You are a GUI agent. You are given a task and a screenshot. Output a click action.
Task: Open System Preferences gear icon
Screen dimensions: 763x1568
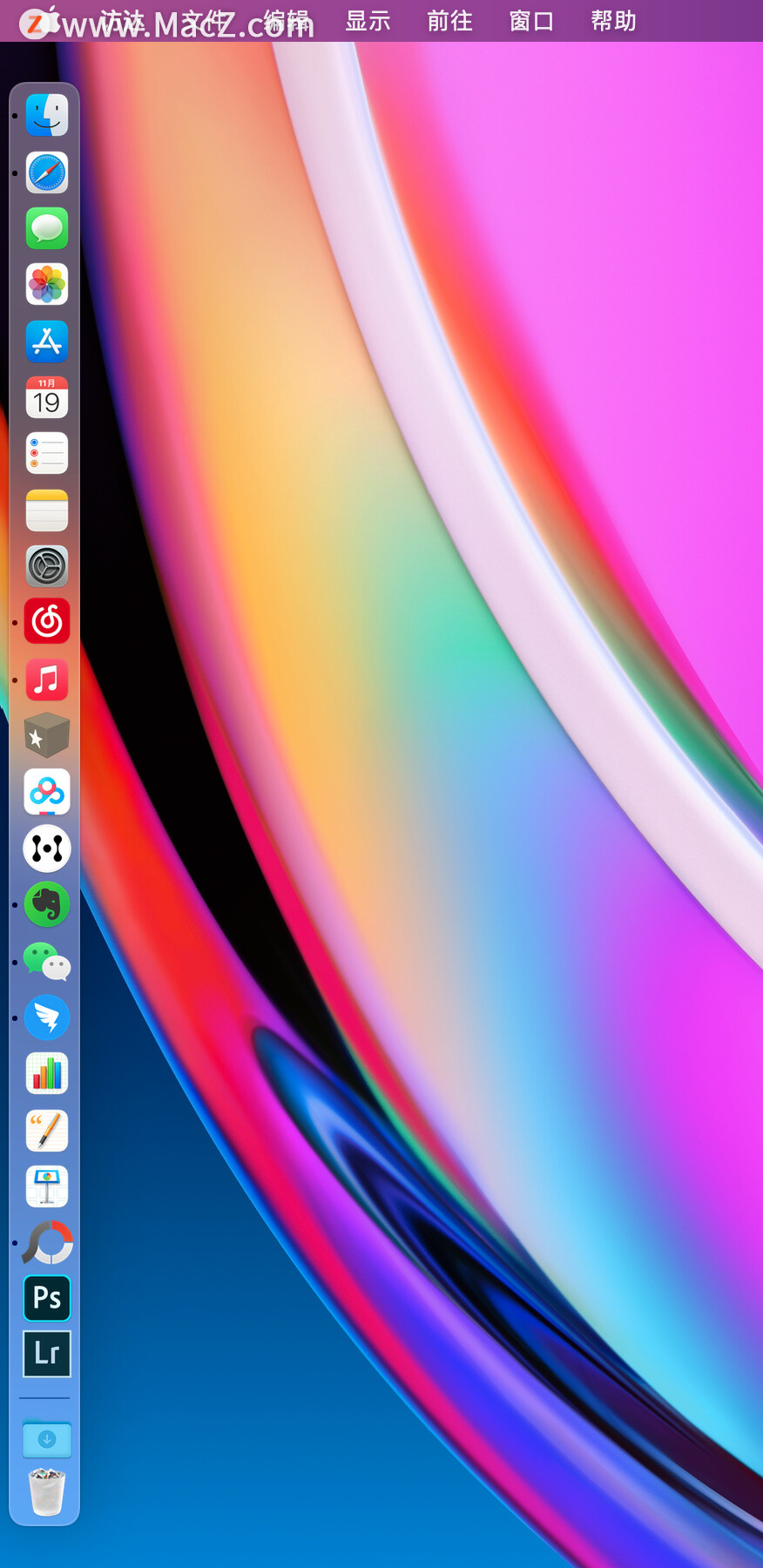point(47,566)
